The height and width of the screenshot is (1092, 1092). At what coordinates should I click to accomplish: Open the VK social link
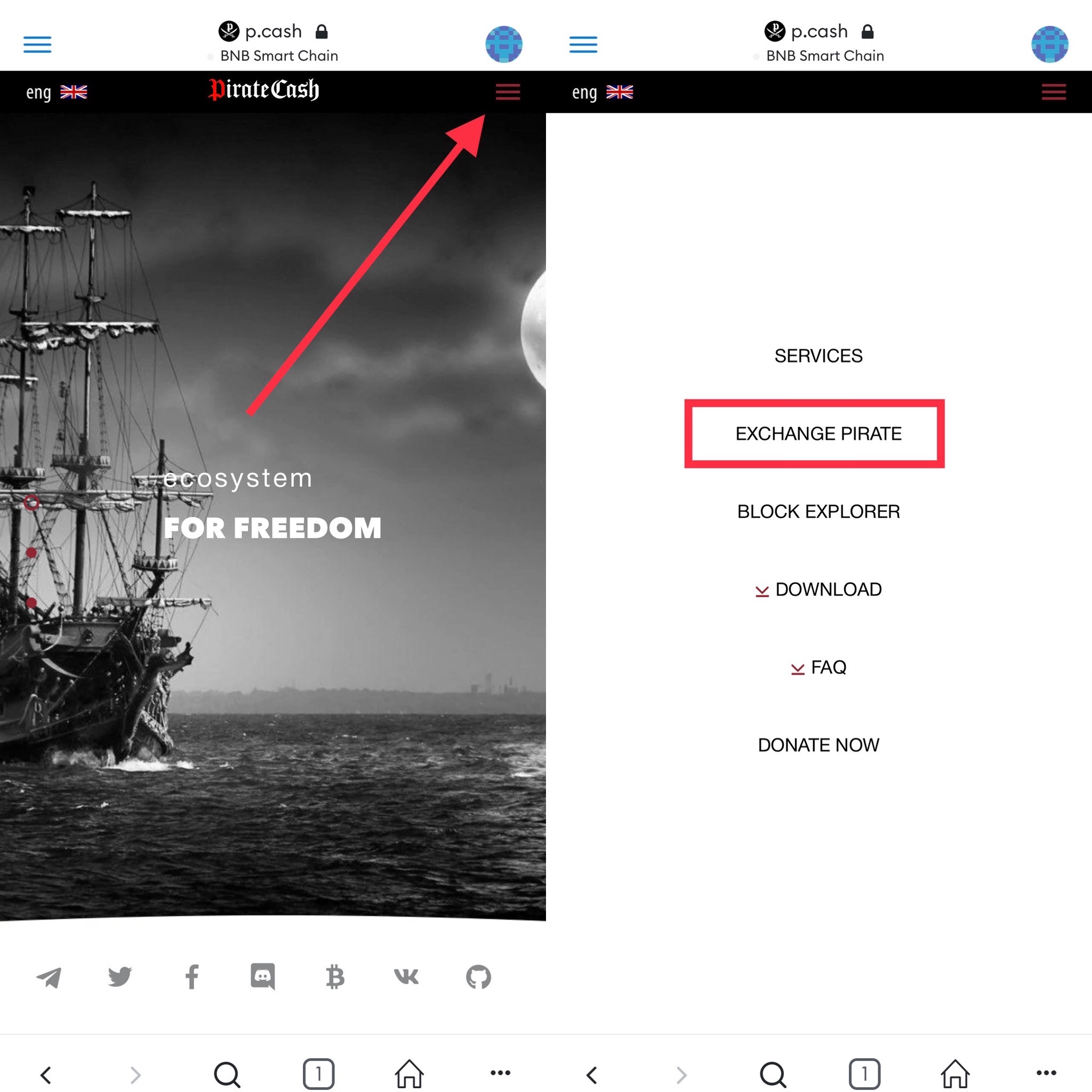click(x=406, y=977)
